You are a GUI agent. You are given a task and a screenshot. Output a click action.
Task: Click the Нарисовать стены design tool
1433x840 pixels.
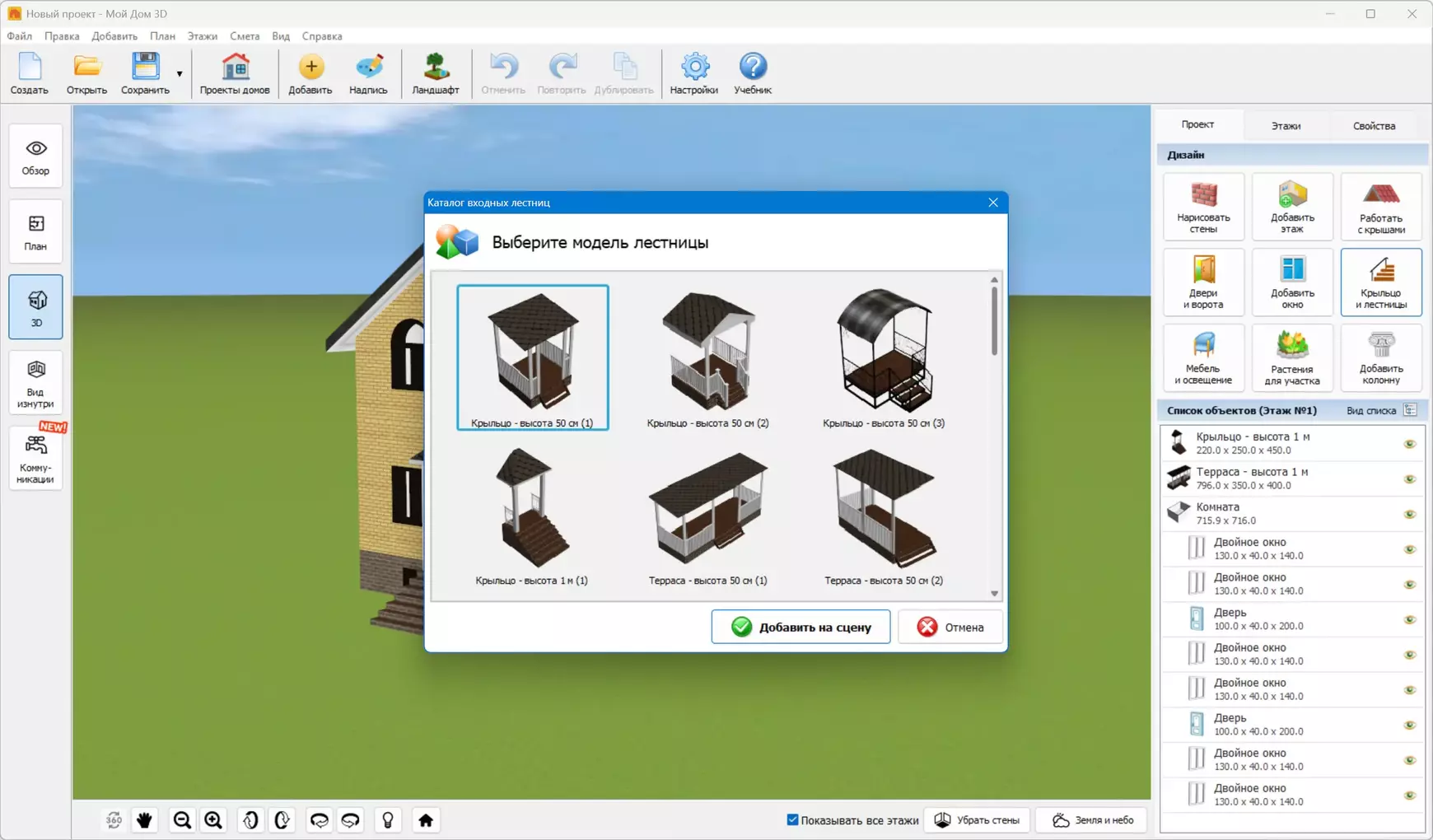(x=1203, y=207)
